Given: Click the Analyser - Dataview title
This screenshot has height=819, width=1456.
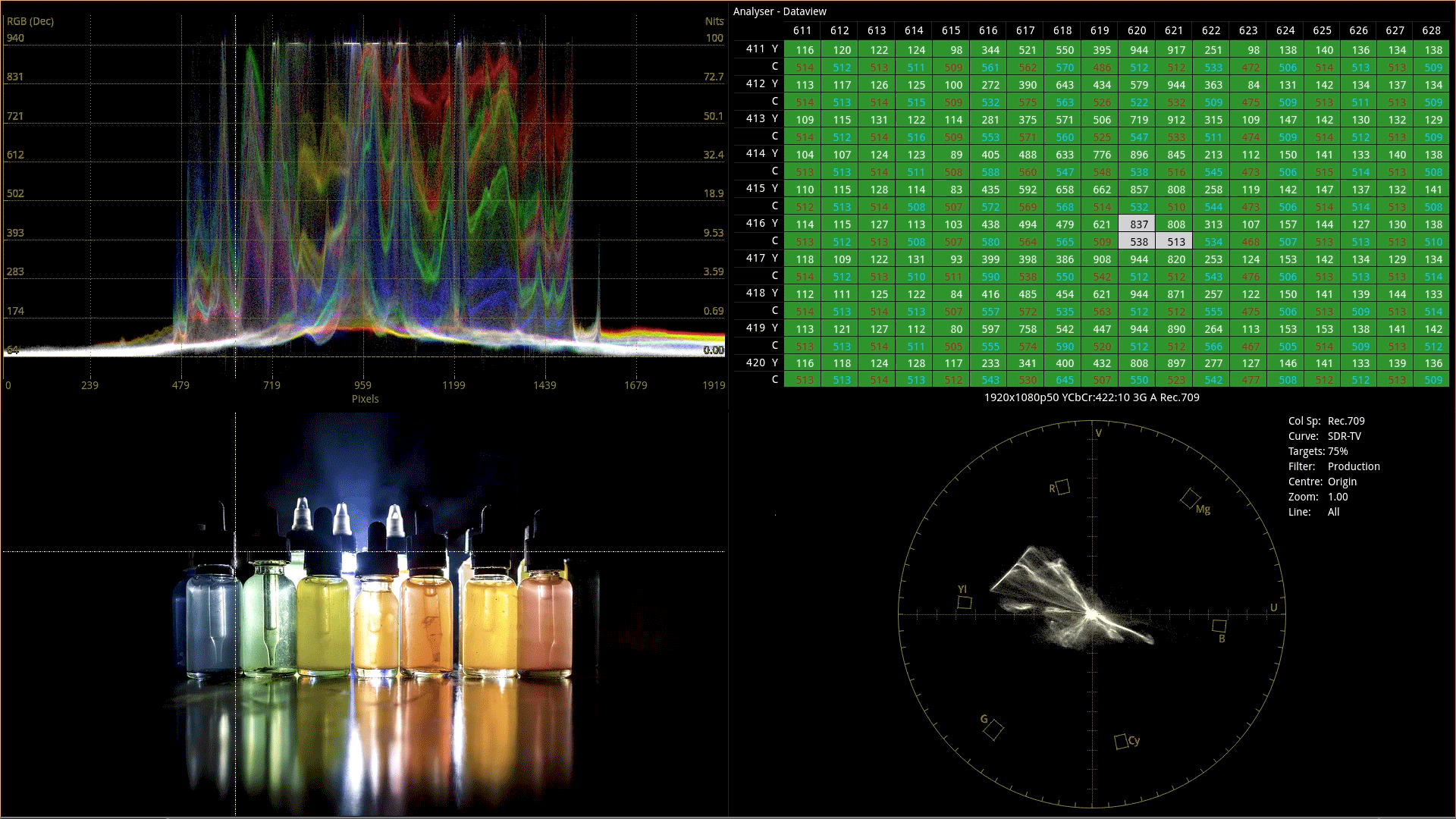Looking at the screenshot, I should [780, 11].
